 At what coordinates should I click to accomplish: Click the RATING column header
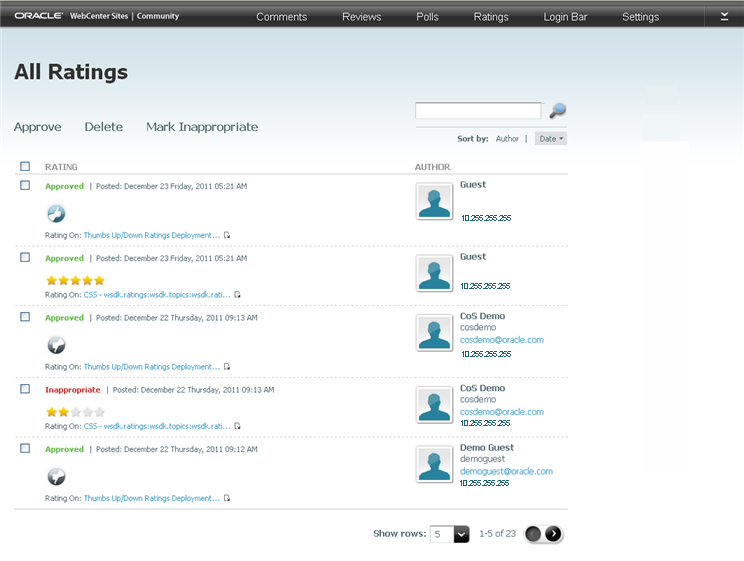pyautogui.click(x=61, y=167)
